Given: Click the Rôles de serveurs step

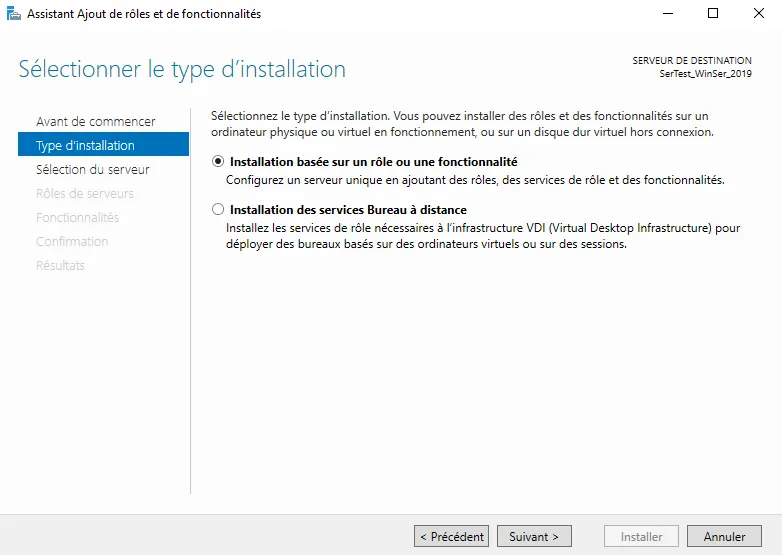Looking at the screenshot, I should pyautogui.click(x=85, y=193).
